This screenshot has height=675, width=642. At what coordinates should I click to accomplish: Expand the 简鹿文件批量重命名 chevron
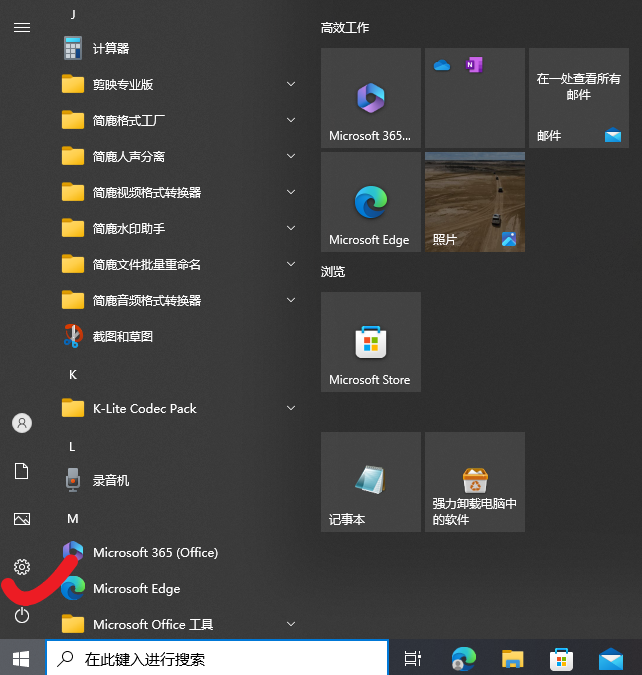[x=291, y=264]
